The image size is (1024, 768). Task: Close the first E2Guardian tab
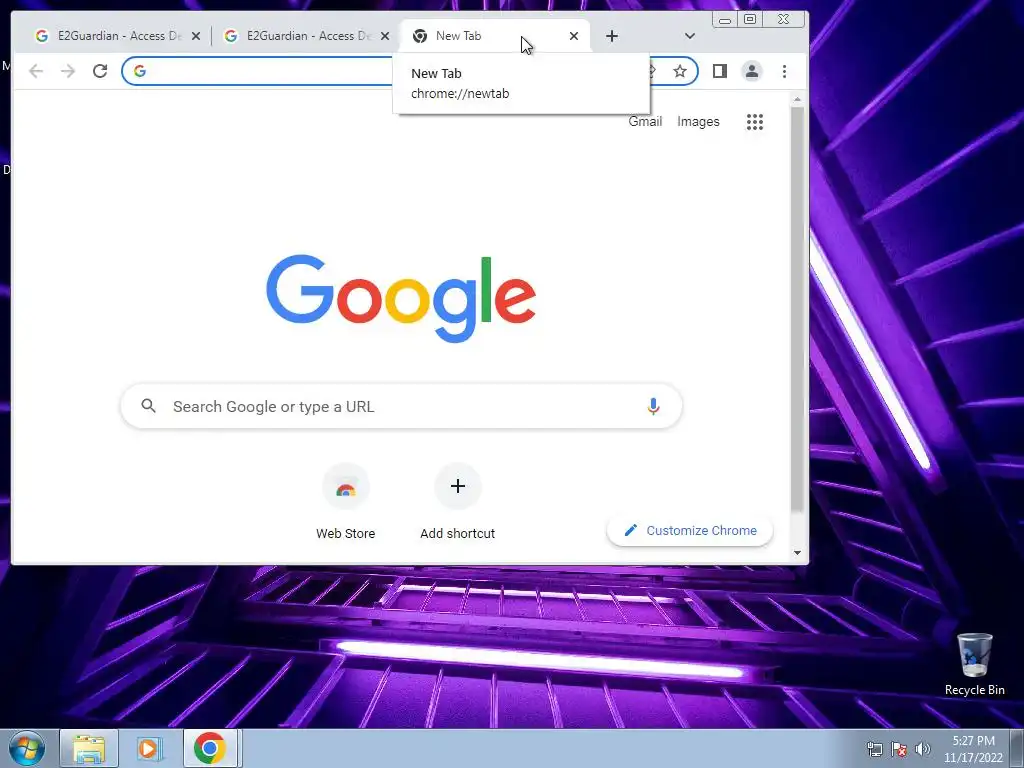(195, 36)
